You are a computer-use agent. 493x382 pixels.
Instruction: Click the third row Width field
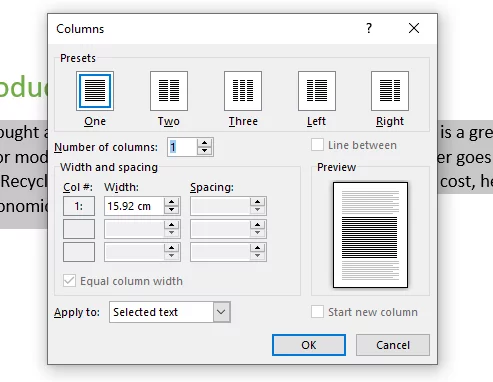click(134, 252)
